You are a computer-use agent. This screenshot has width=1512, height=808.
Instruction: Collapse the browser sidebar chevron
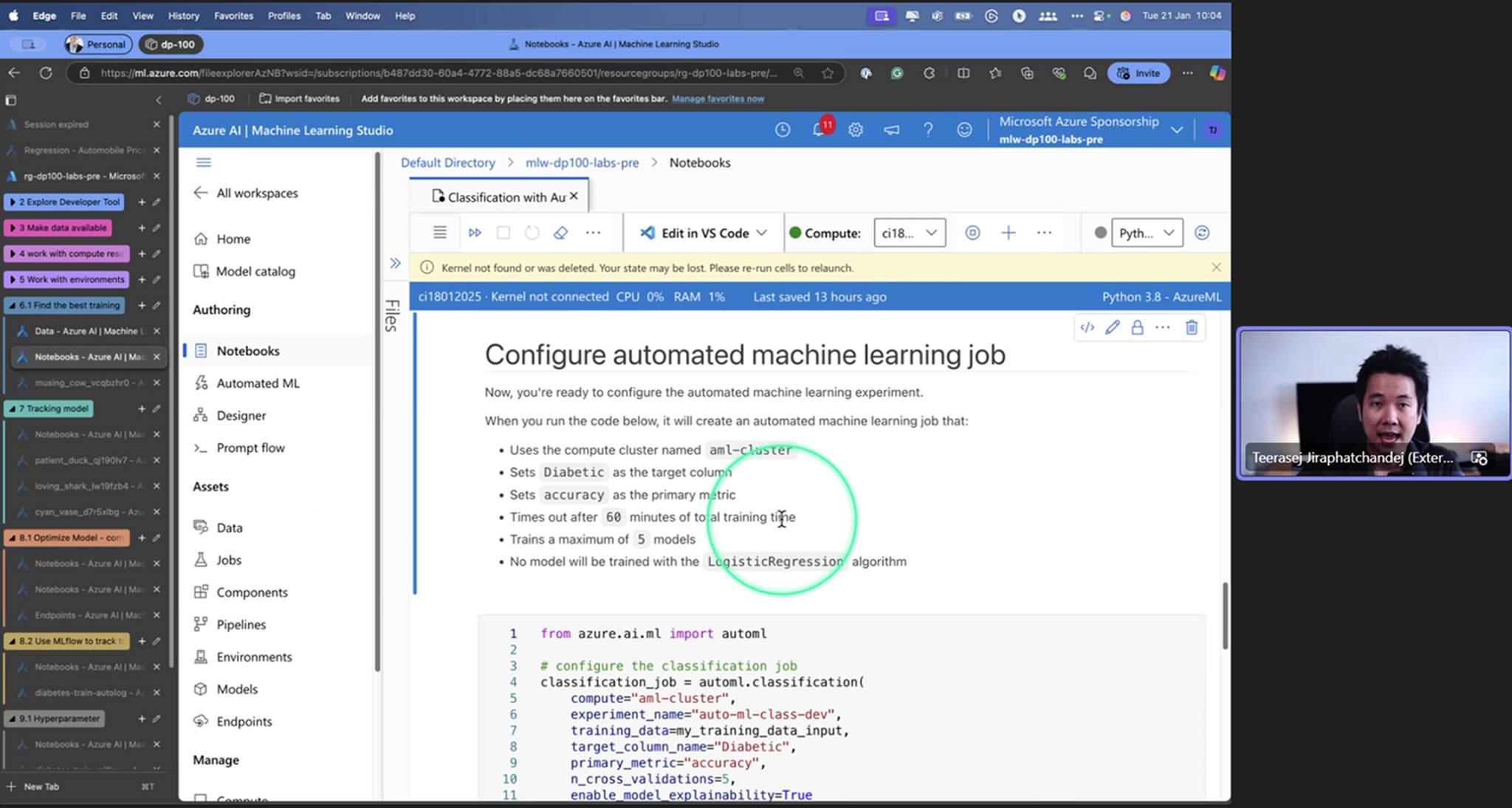(158, 100)
